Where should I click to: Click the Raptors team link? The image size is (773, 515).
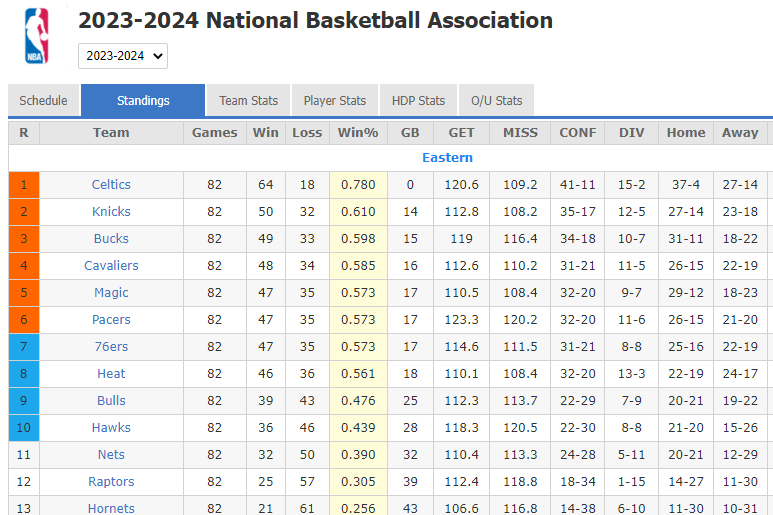click(111, 482)
